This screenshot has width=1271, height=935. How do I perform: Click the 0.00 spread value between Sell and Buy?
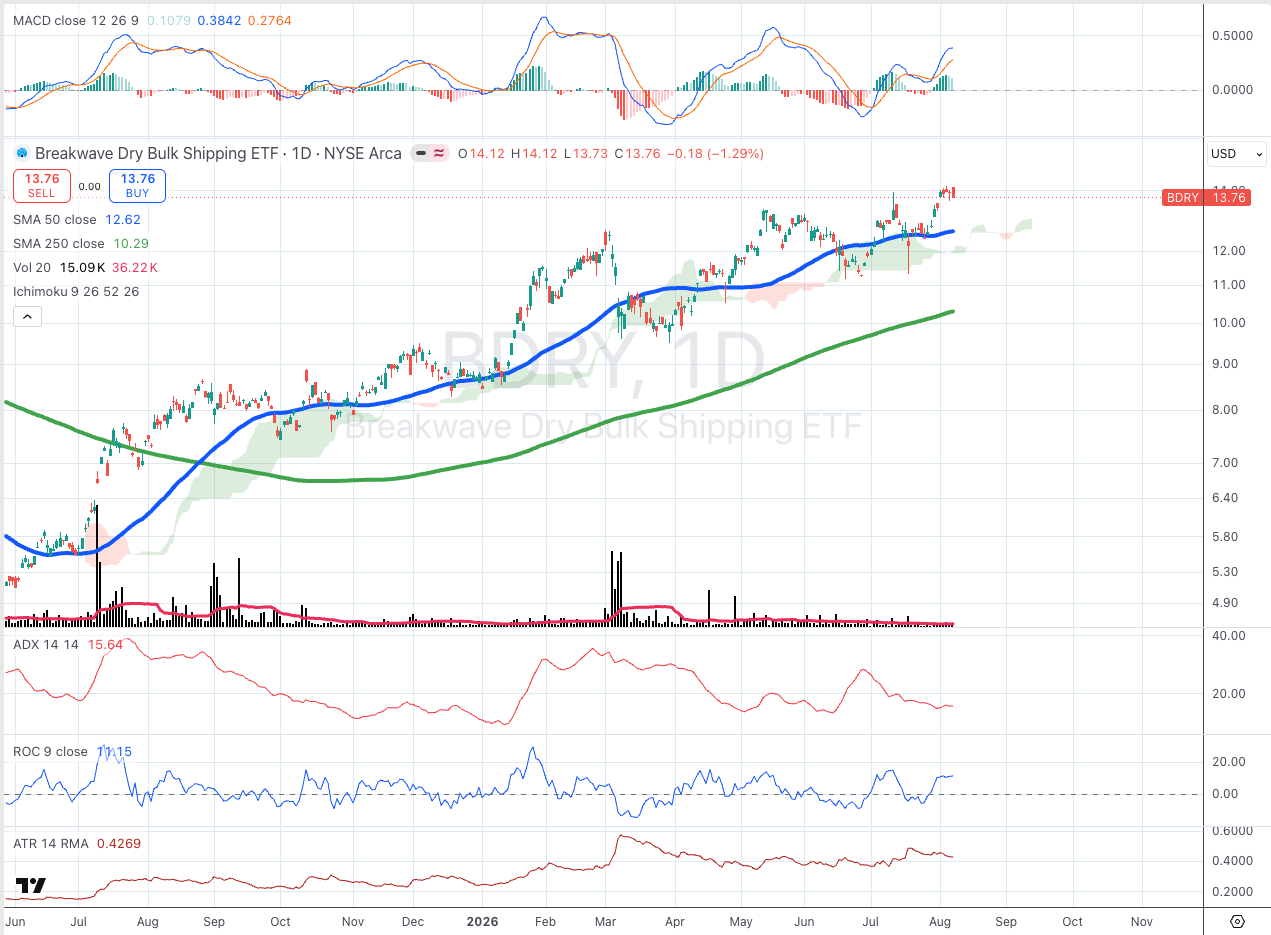[x=90, y=186]
